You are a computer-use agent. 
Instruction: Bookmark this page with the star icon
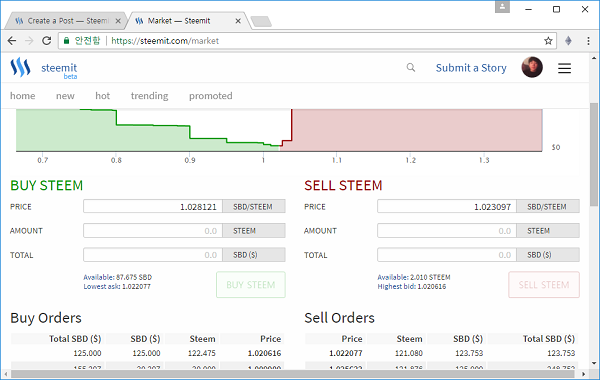coord(548,41)
